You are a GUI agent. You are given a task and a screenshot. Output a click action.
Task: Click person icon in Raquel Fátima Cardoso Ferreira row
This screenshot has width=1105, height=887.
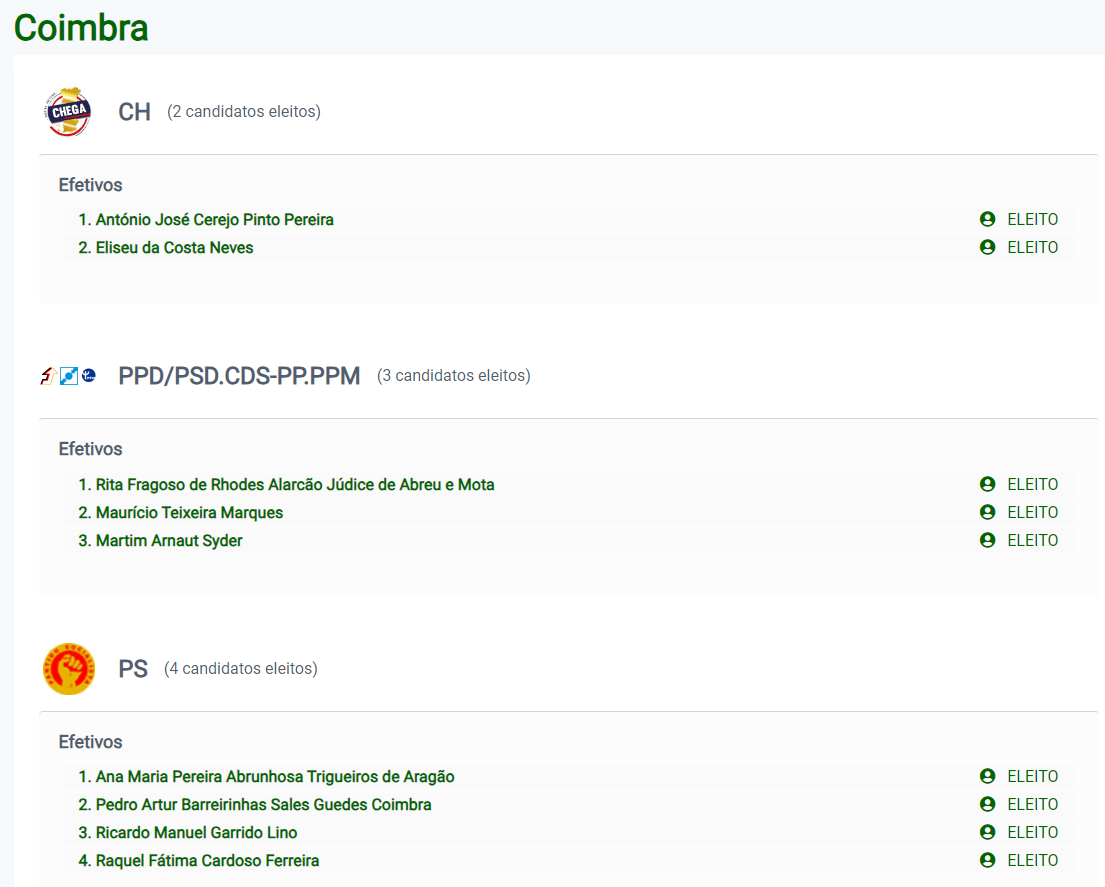coord(987,860)
